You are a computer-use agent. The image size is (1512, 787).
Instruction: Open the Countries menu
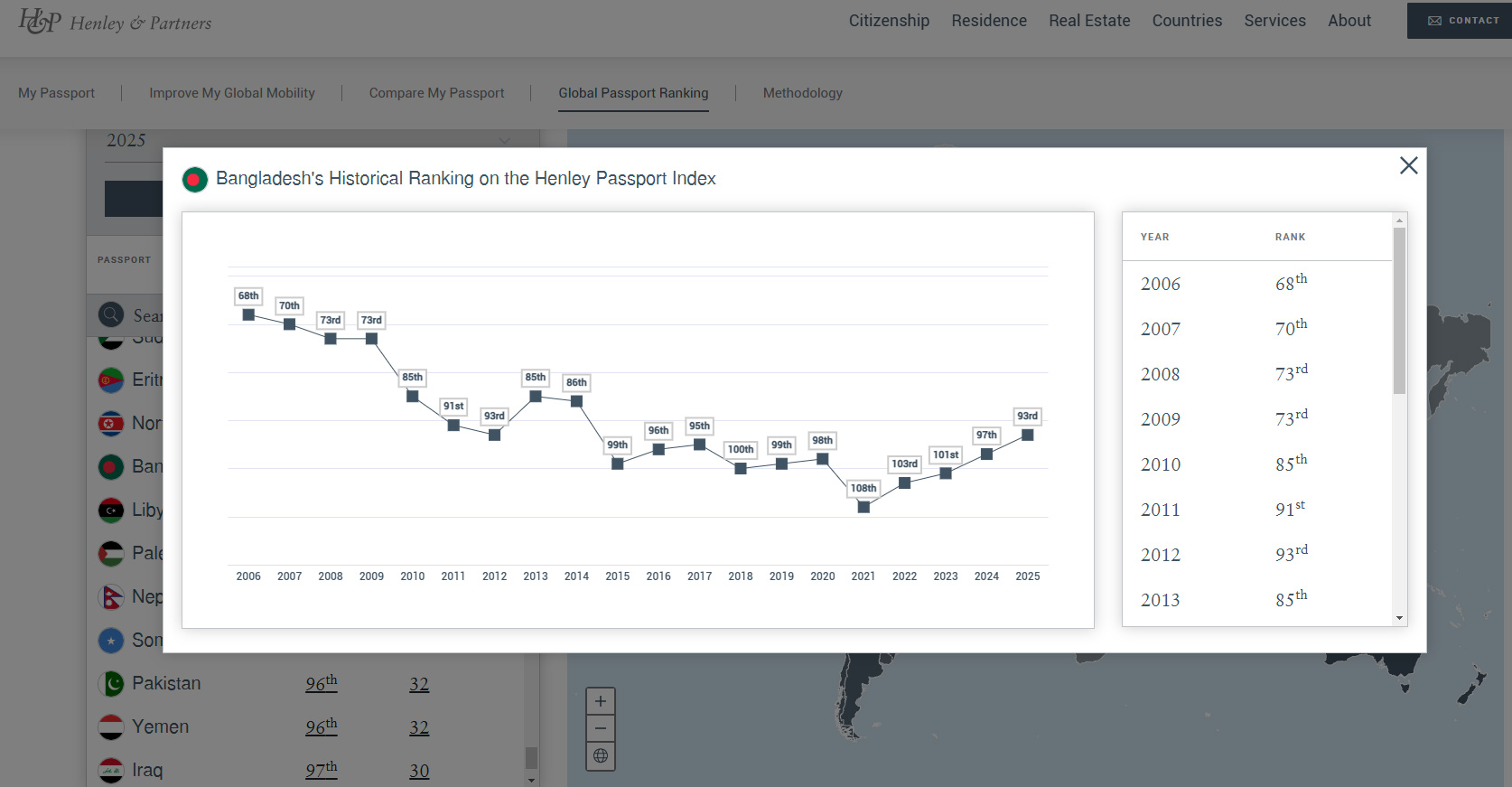[x=1187, y=21]
